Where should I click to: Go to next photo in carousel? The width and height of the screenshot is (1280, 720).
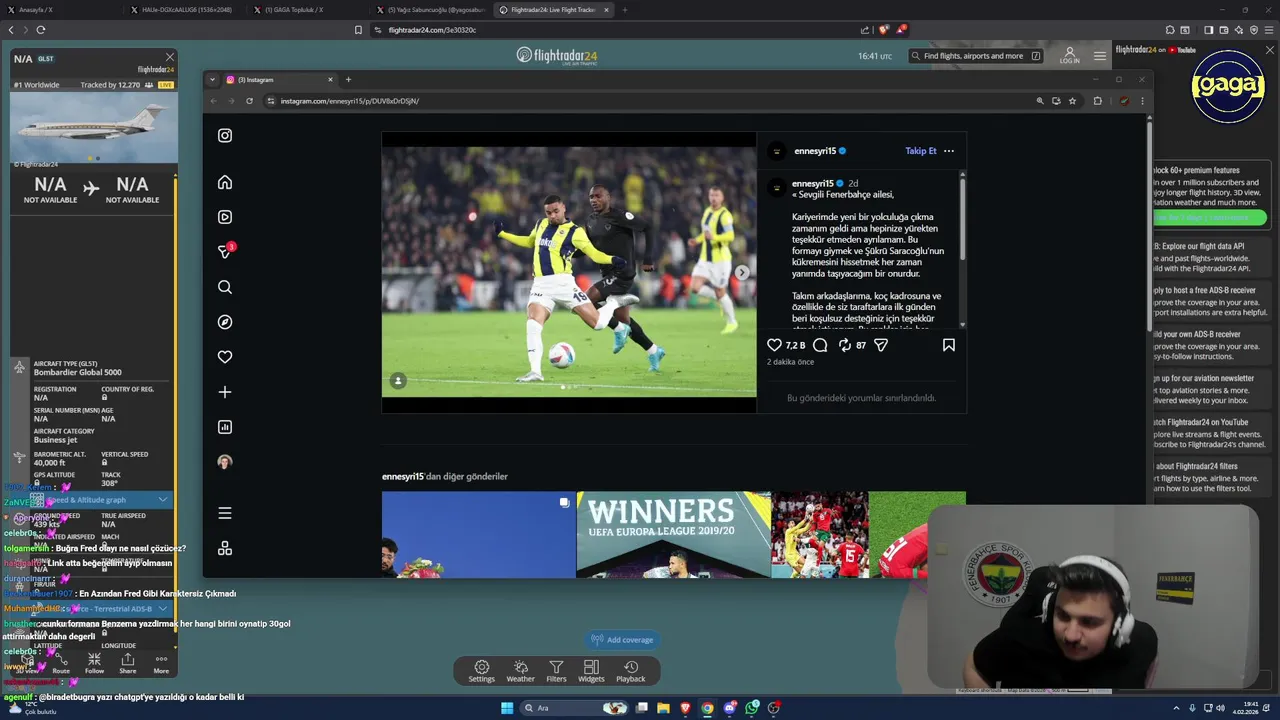pyautogui.click(x=742, y=272)
